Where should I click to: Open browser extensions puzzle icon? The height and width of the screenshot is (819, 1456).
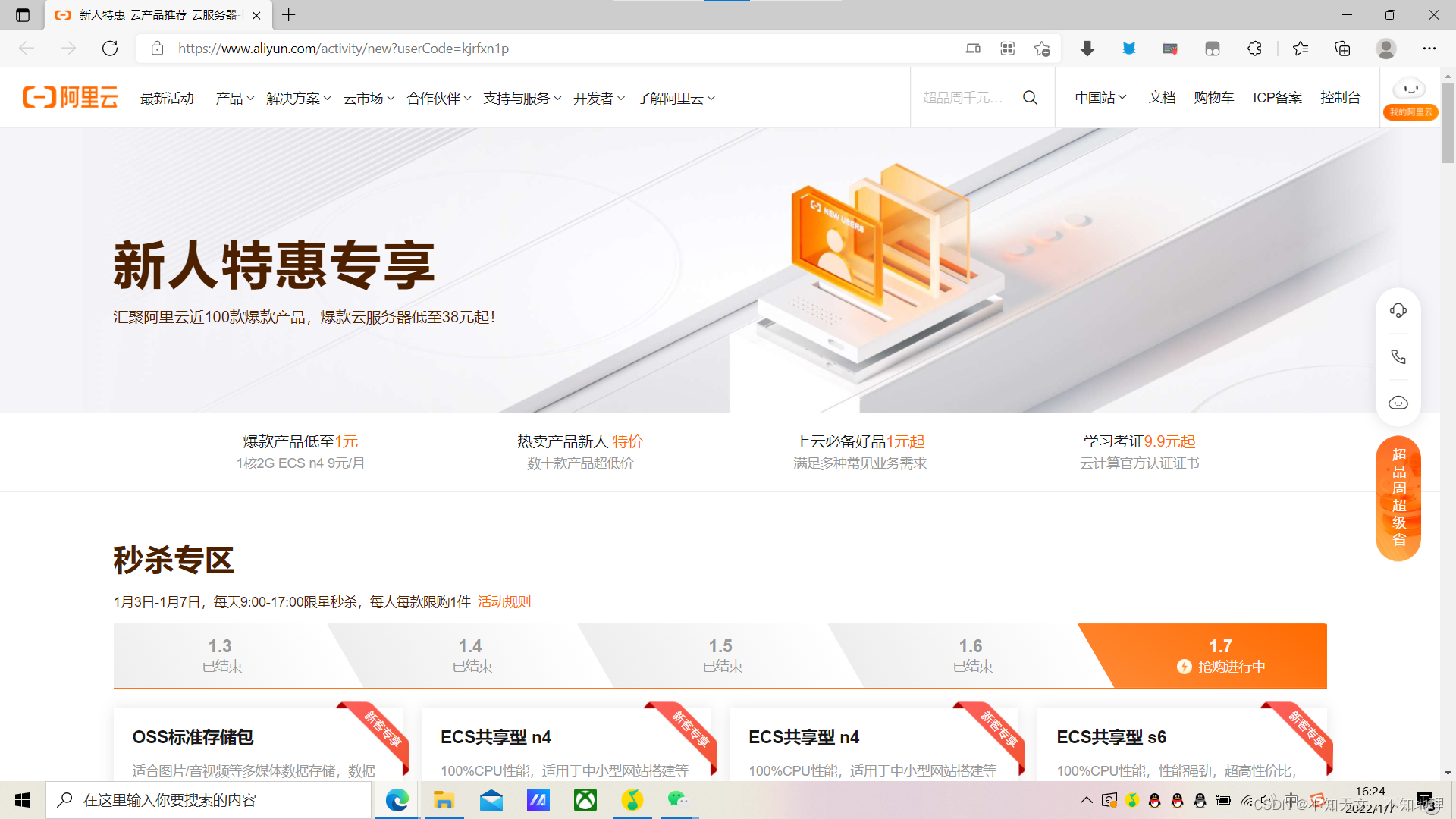1254,49
